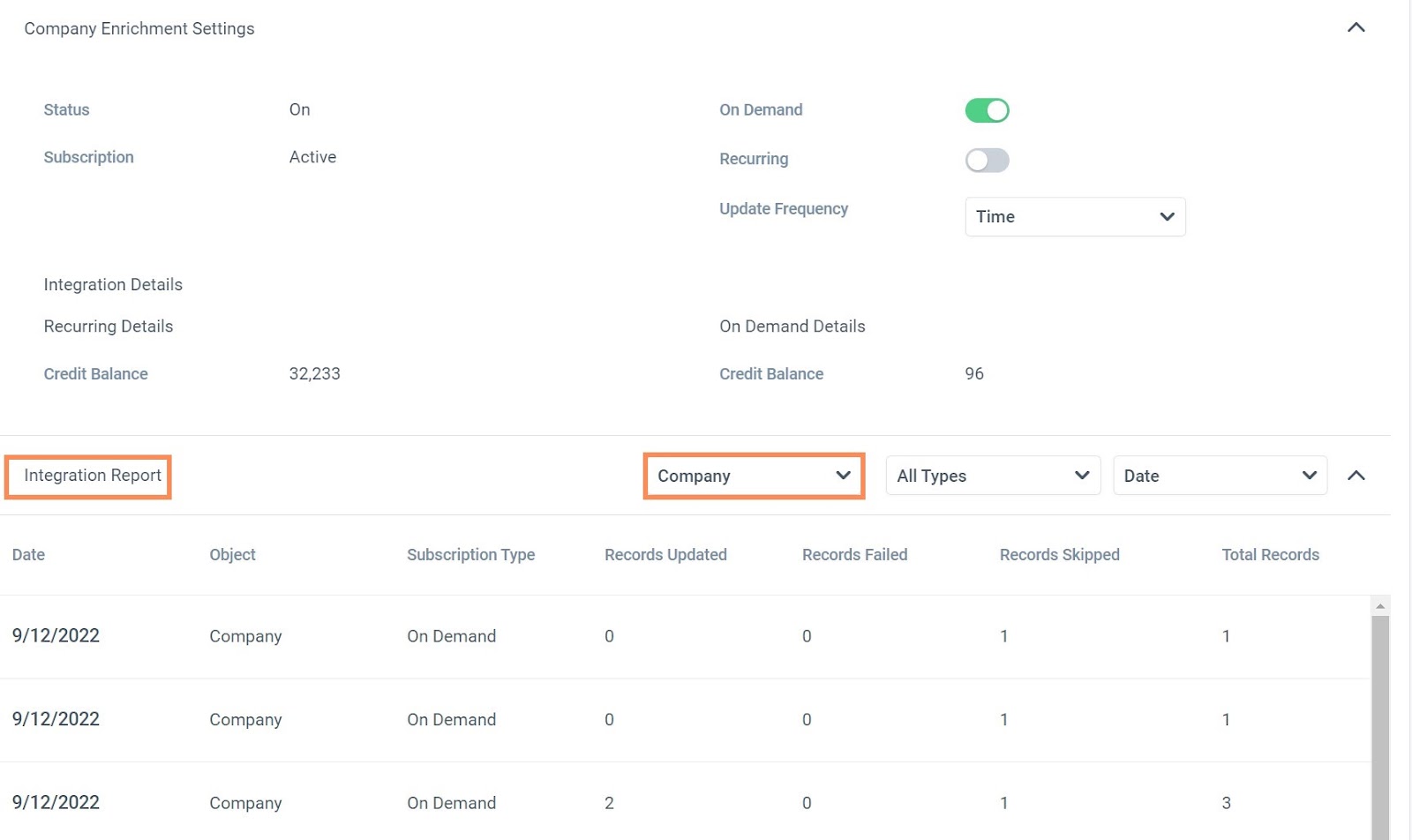Click the Records Updated column header

665,555
